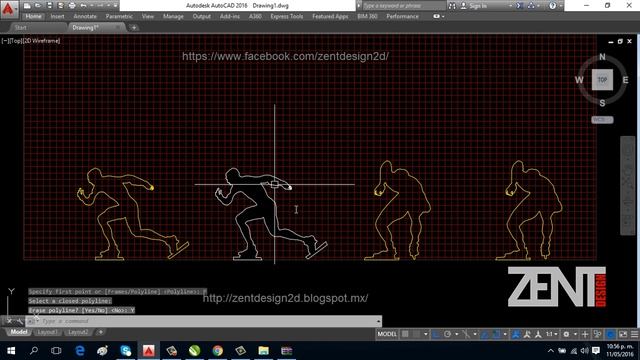640x360 pixels.
Task: Click the Save quick-access icon
Action: [x=49, y=6]
